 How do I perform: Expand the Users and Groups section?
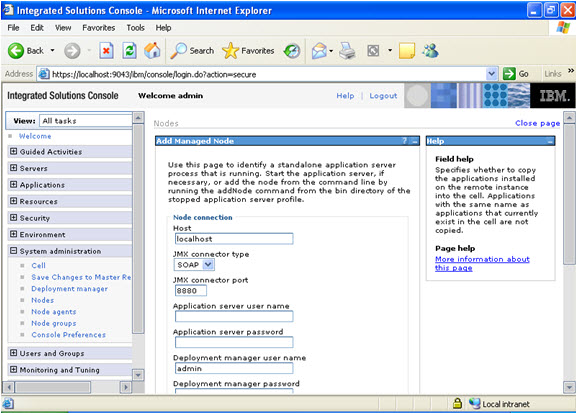(14, 353)
